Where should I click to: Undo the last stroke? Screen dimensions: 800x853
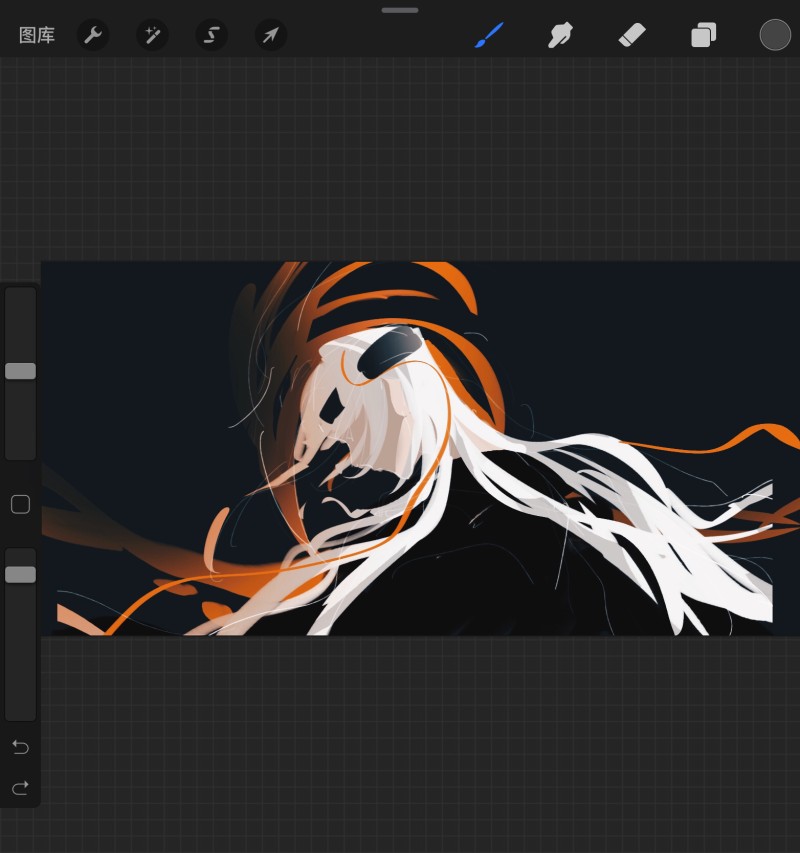[x=21, y=747]
